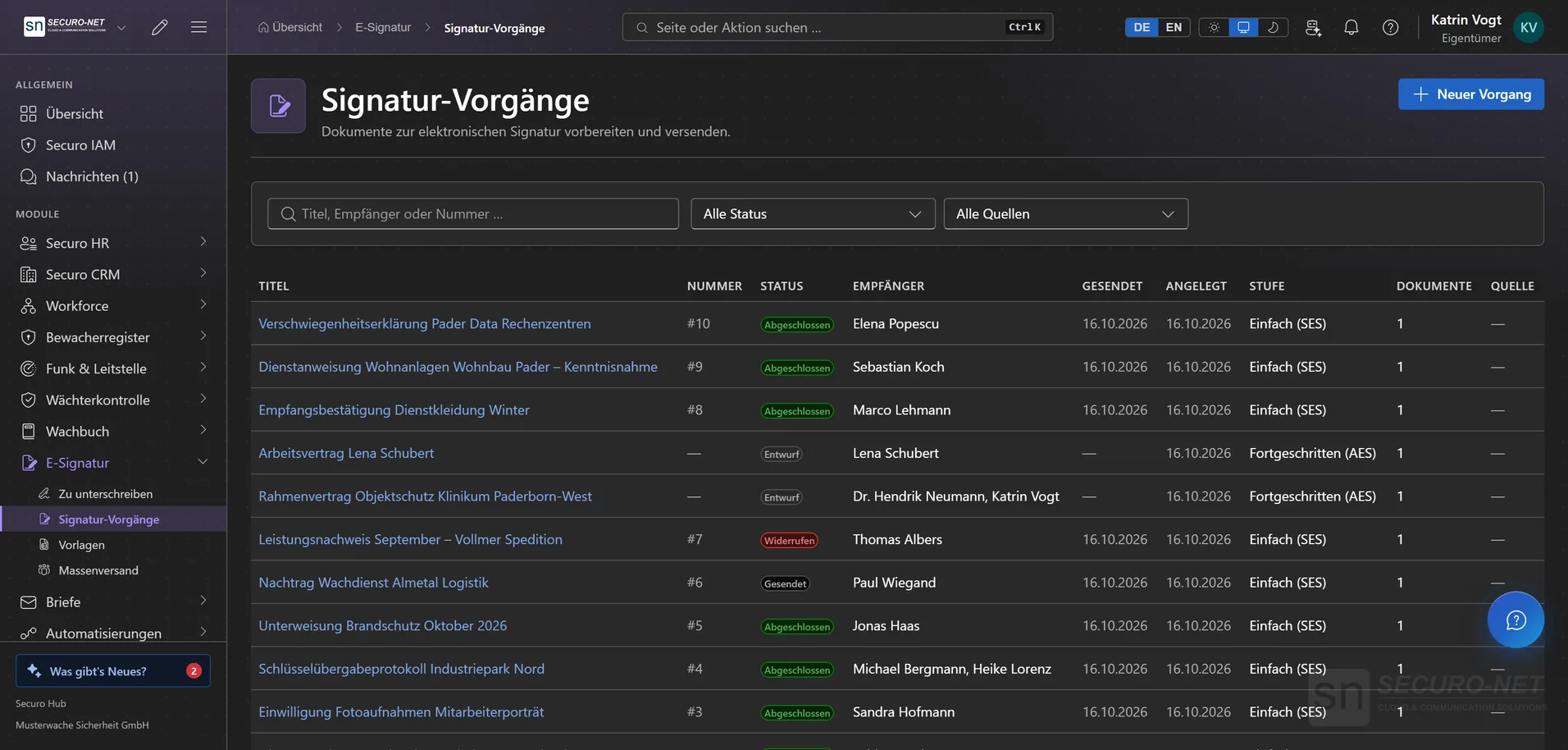
Task: Click Gesendet status badge
Action: (785, 584)
